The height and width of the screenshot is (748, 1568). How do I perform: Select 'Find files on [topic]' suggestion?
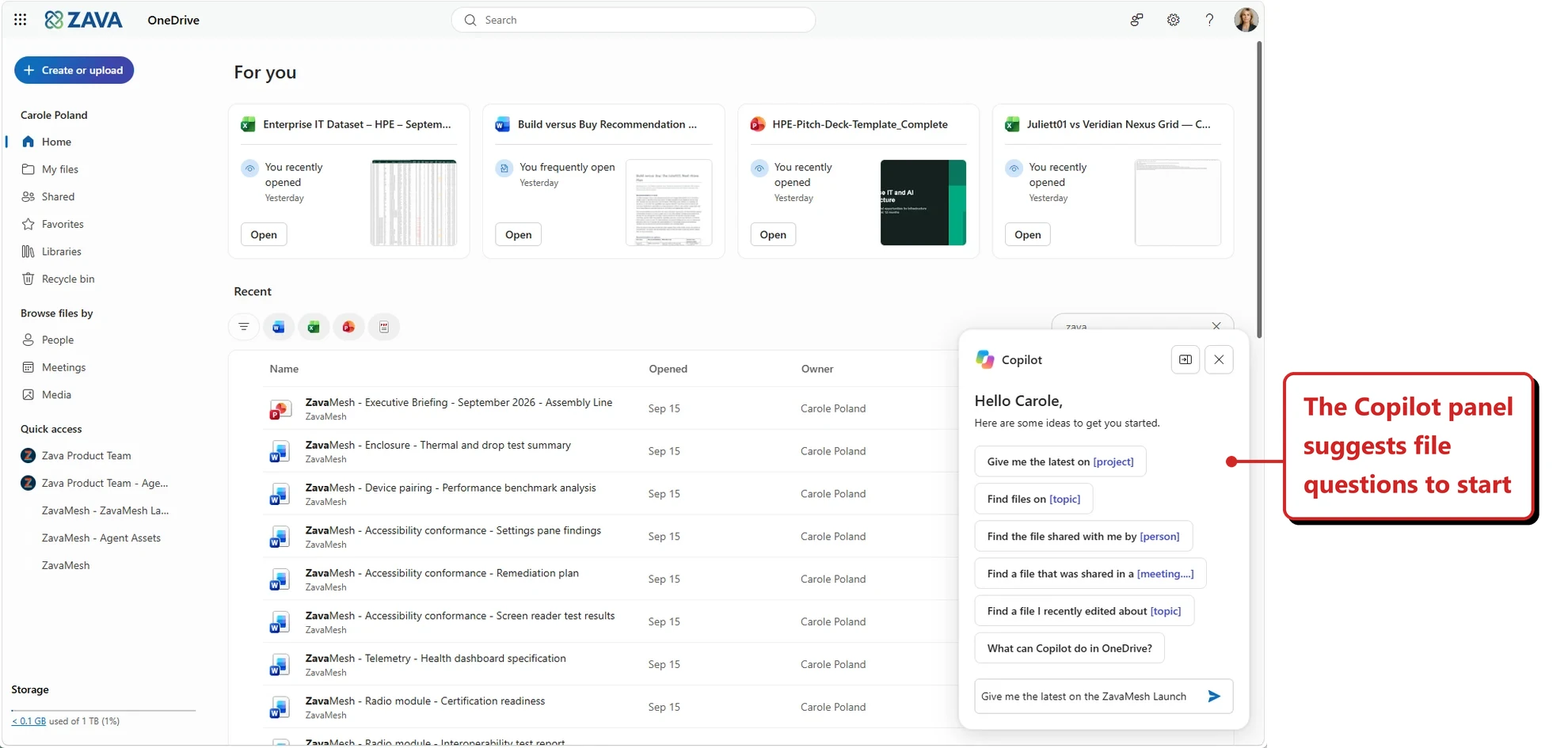click(1033, 499)
